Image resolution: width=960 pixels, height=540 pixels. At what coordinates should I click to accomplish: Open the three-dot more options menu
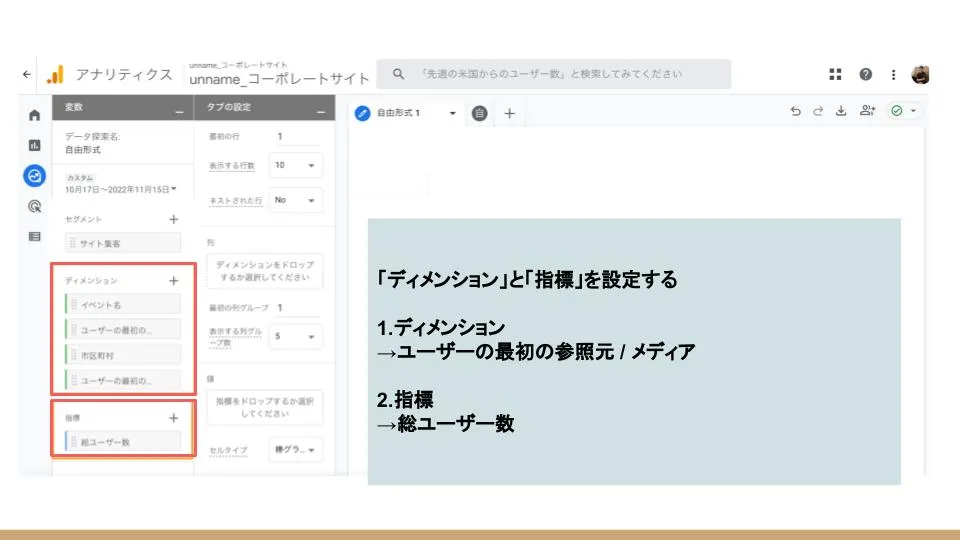point(893,75)
